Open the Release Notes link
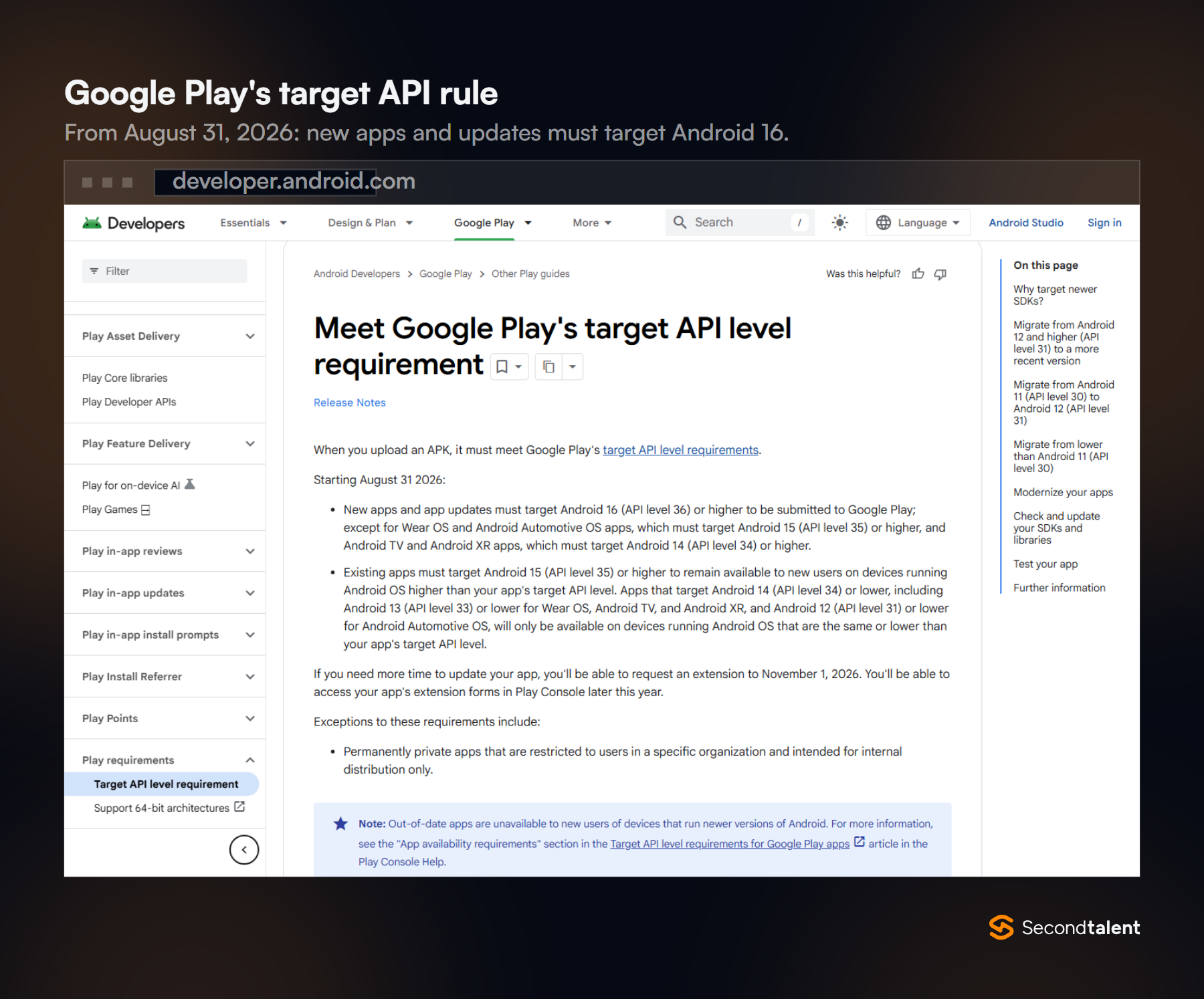The height and width of the screenshot is (999, 1204). 350,403
